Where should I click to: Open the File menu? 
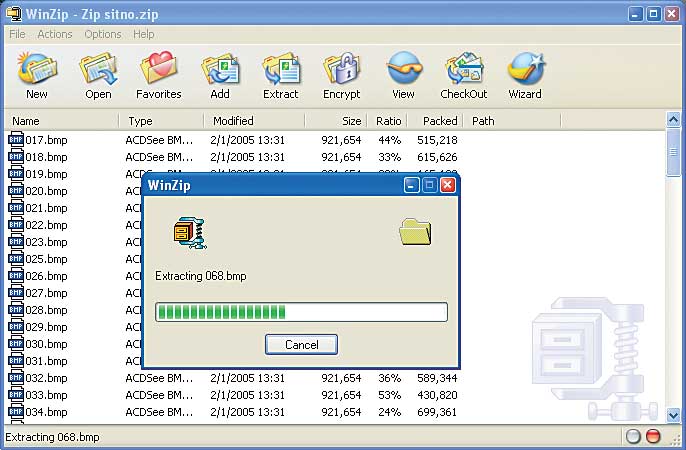(x=17, y=34)
